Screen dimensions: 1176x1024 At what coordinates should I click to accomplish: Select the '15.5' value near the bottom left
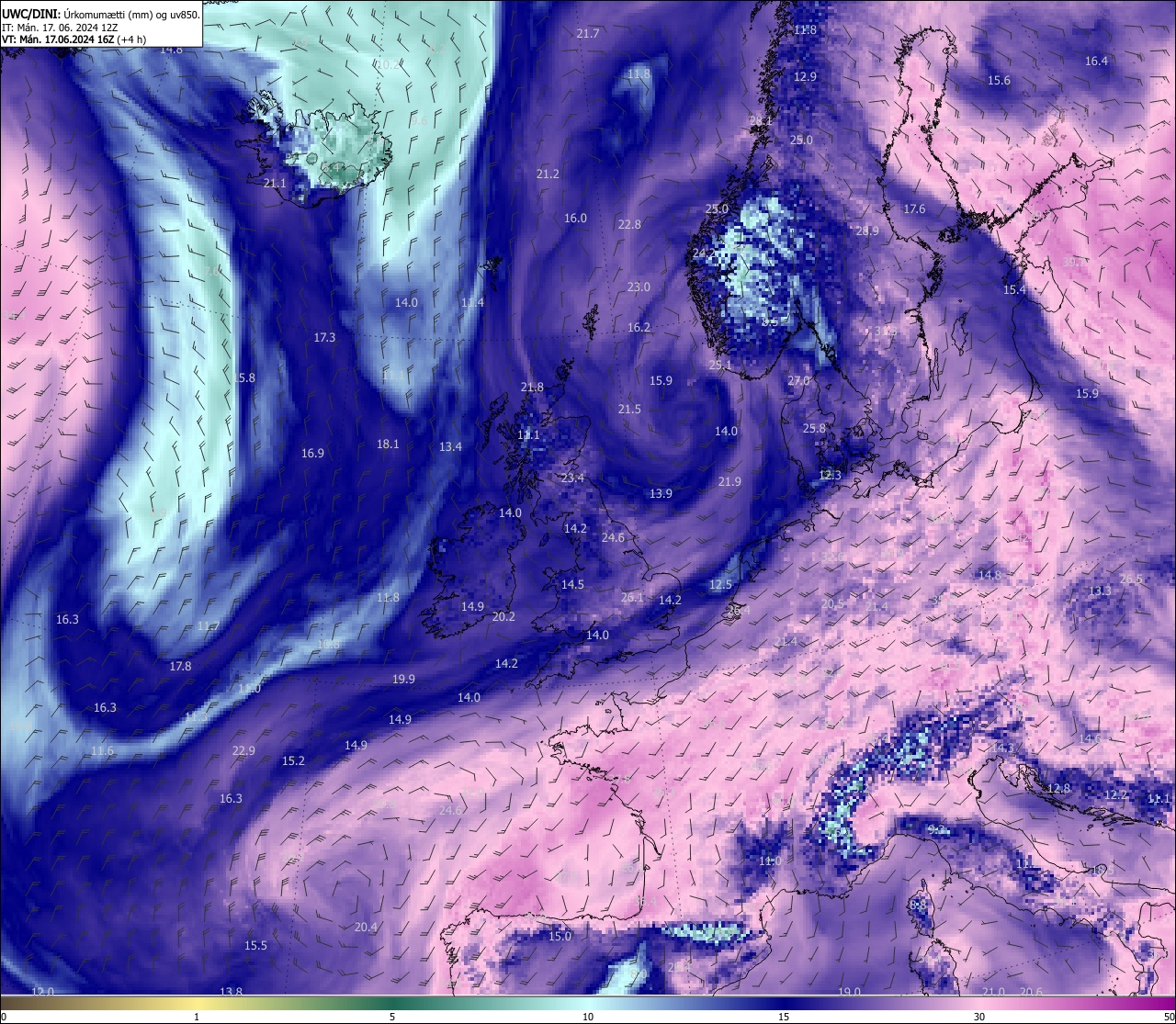click(255, 946)
